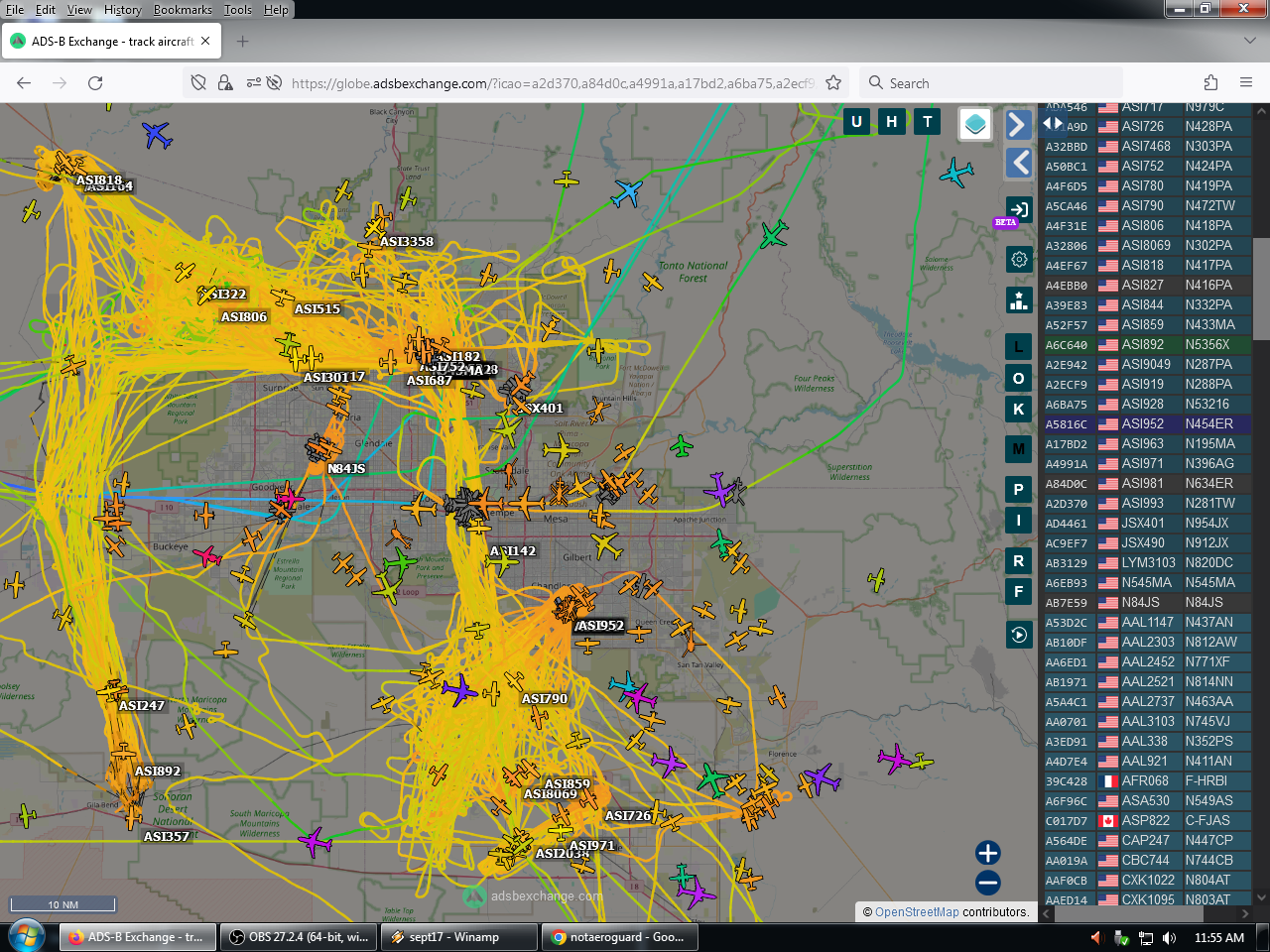Open a new browser tab
The image size is (1270, 952).
coord(243,42)
